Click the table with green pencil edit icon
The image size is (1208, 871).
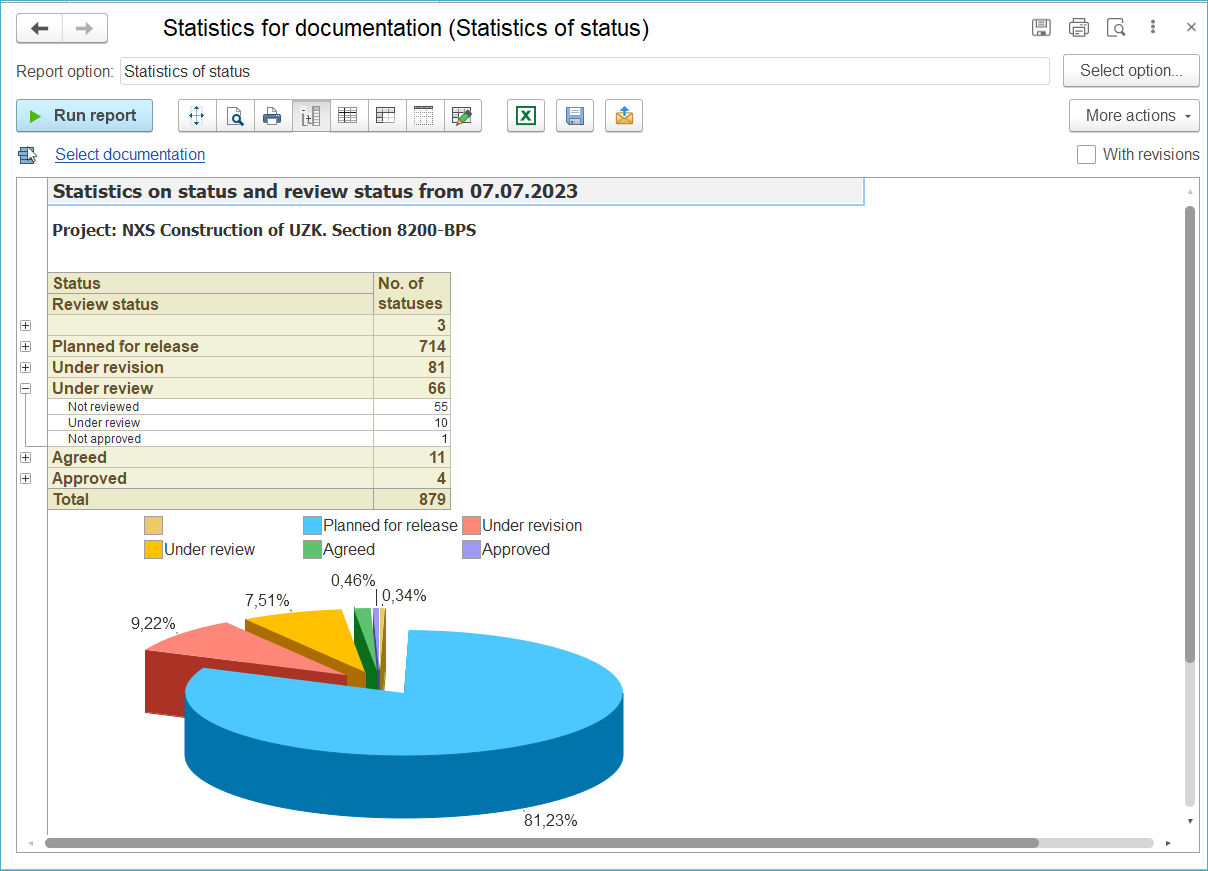(x=462, y=116)
